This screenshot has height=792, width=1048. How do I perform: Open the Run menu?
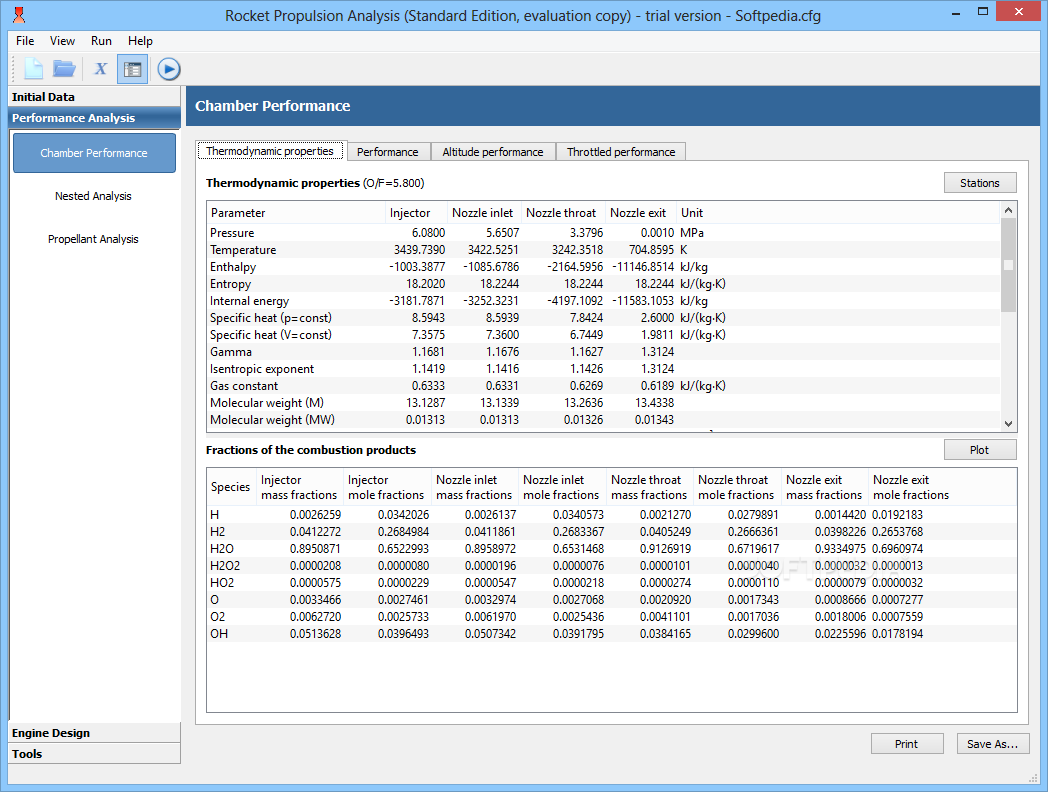(x=102, y=41)
